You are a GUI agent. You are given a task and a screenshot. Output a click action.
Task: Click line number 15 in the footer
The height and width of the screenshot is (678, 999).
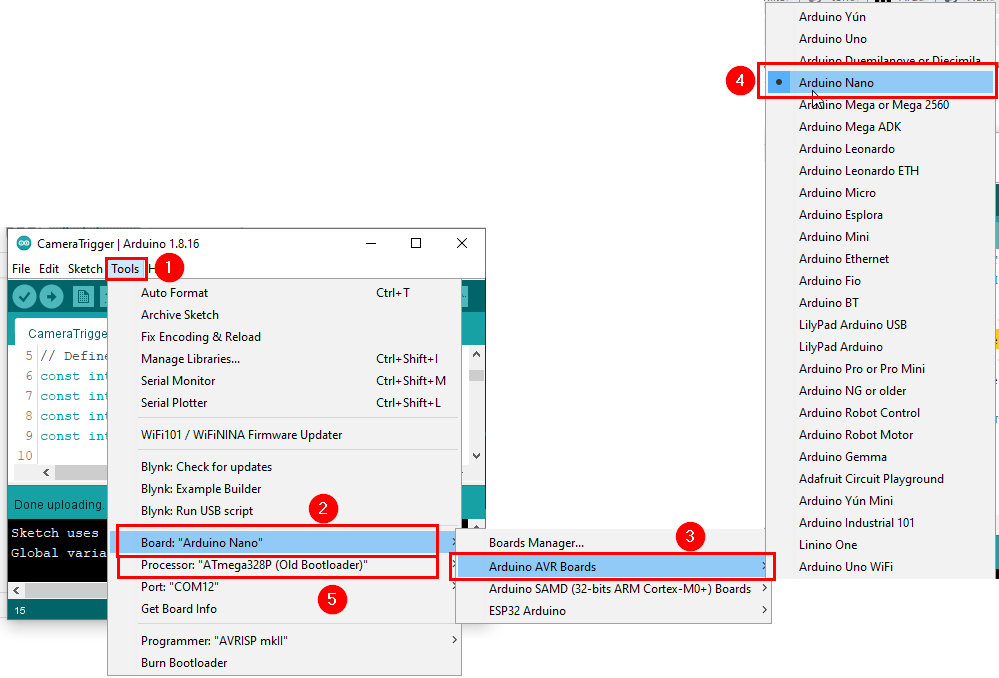pos(20,610)
